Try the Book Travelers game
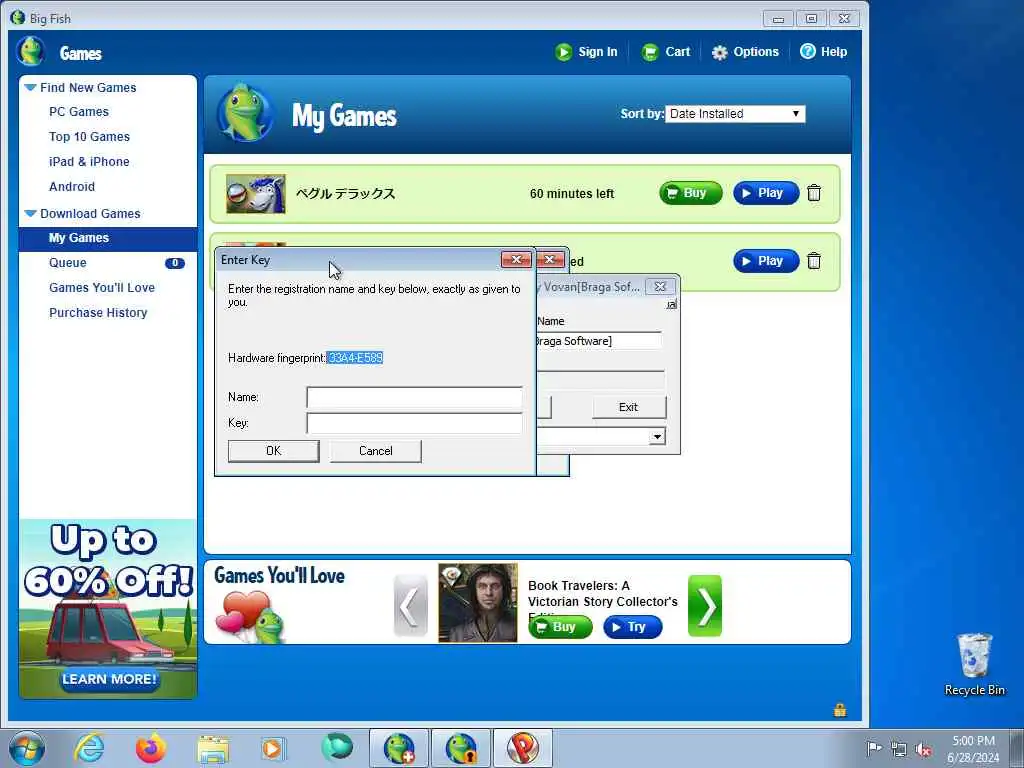This screenshot has width=1024, height=768. coord(633,627)
